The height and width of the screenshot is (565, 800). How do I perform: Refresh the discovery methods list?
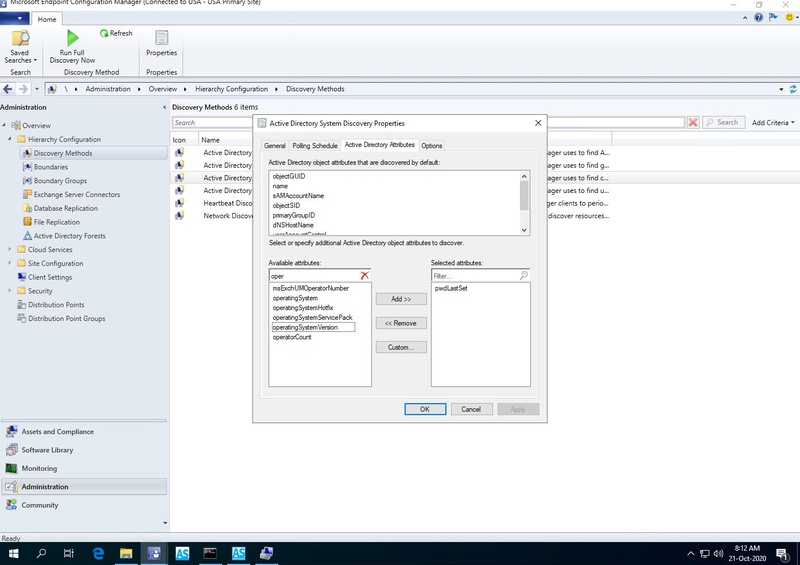[x=116, y=33]
